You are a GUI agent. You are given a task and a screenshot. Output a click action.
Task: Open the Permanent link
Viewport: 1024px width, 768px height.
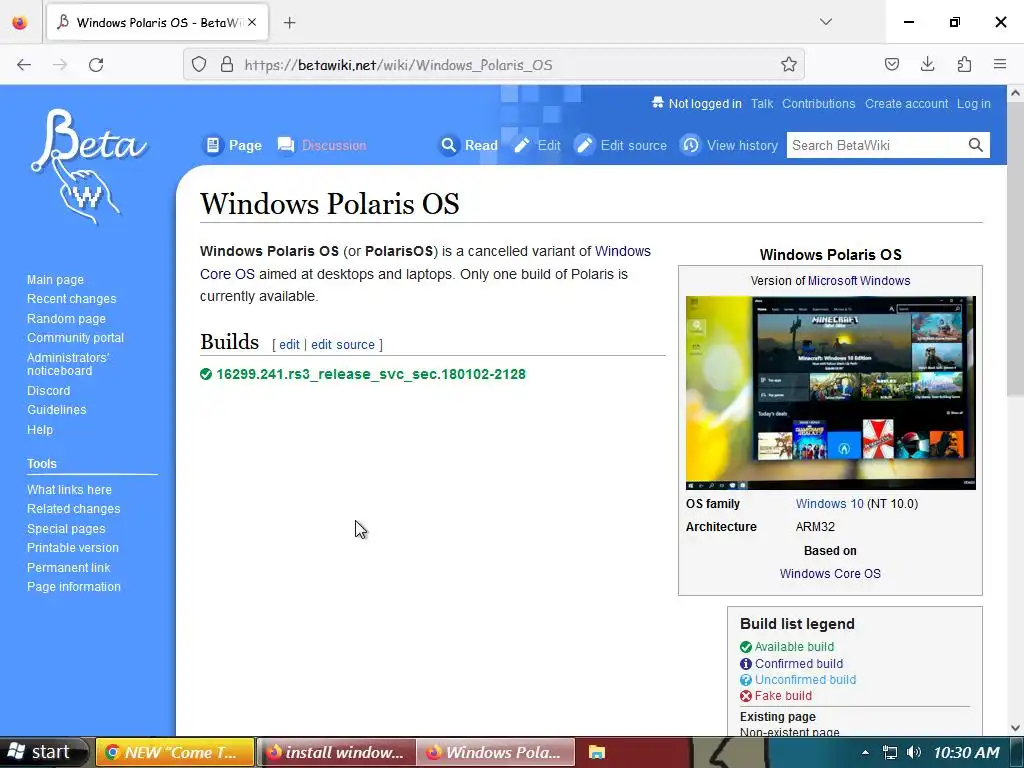(x=69, y=568)
